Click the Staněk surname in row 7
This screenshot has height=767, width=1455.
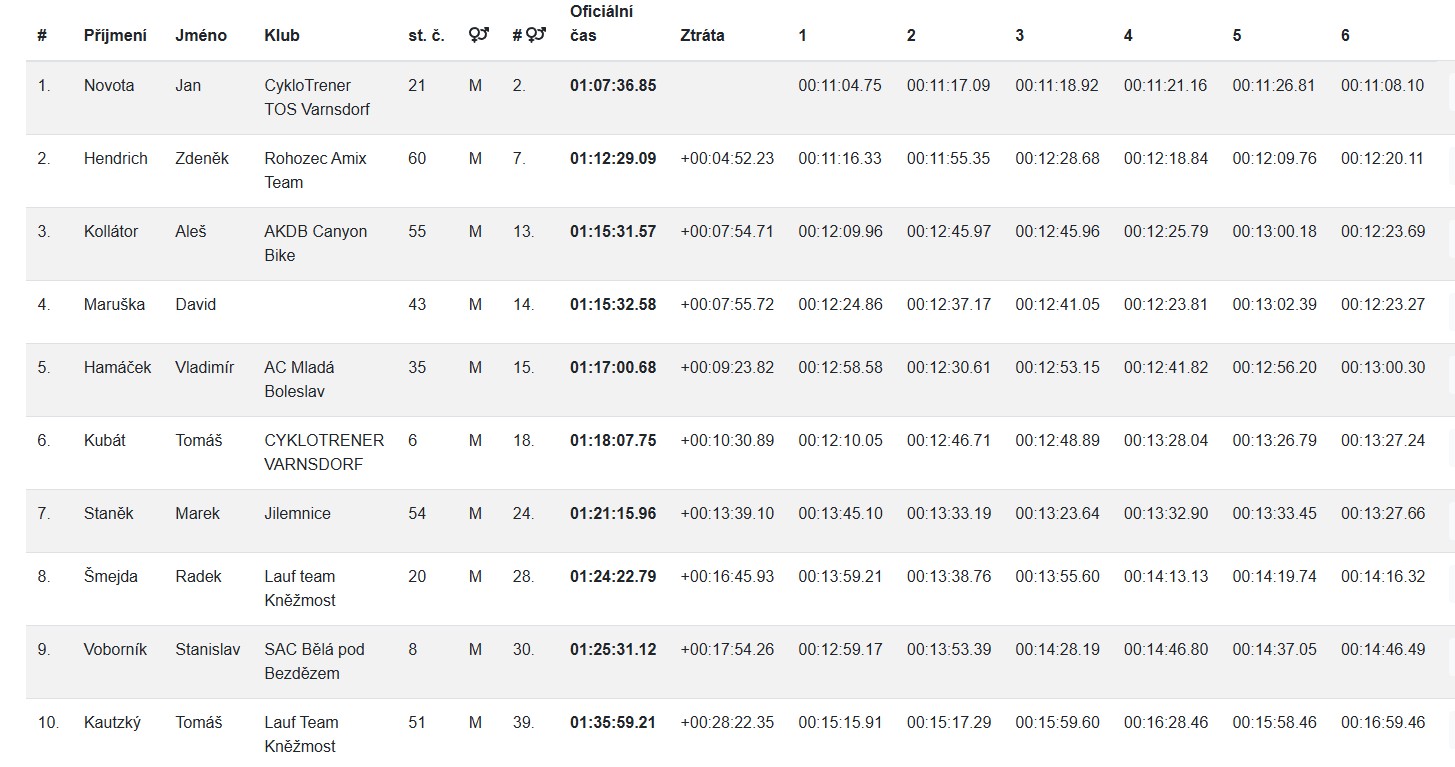click(108, 514)
